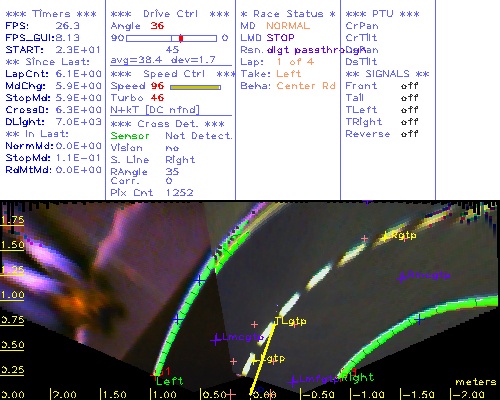
Task: Toggle the Tail signal off indicator
Action: coord(409,98)
